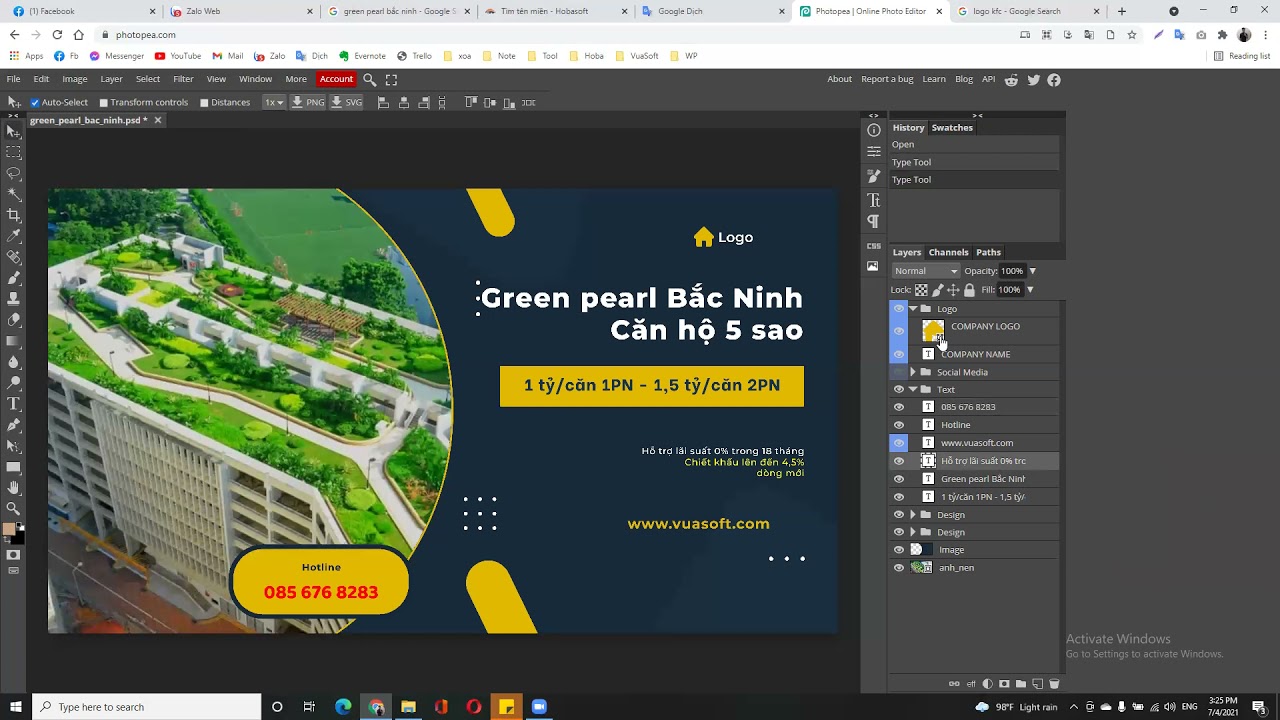Viewport: 1280px width, 720px height.
Task: Open Opacity slider dropdown arrow
Action: tap(1032, 271)
